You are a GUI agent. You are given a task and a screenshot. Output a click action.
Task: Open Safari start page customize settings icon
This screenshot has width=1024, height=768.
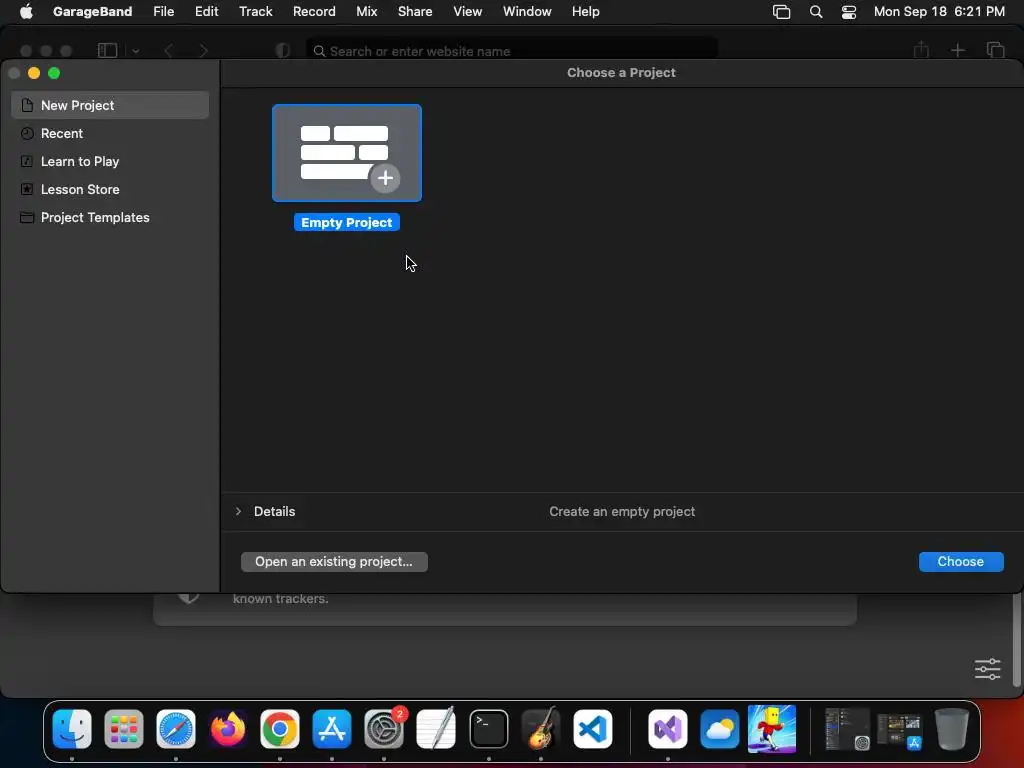tap(987, 669)
